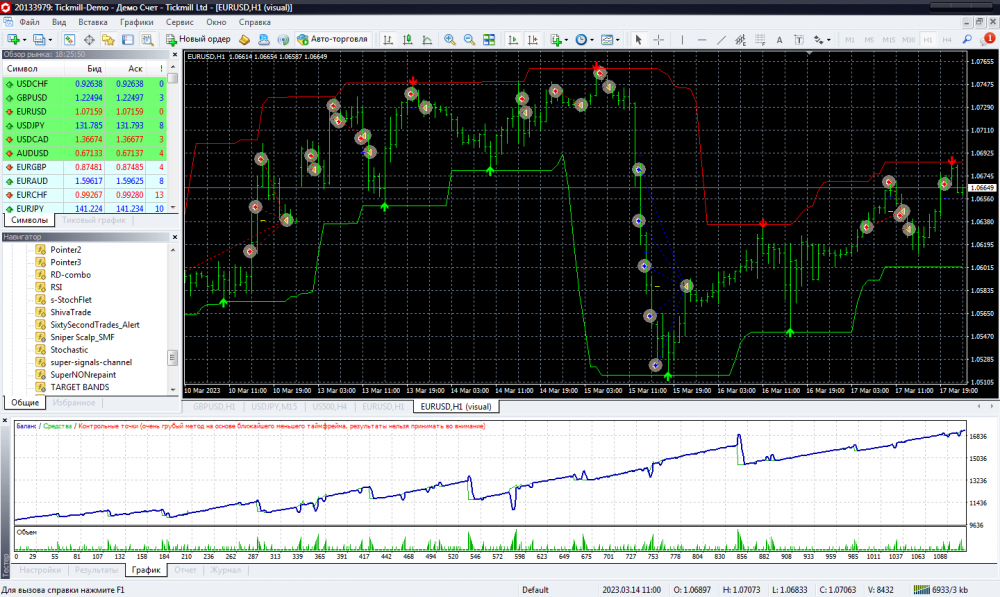The height and width of the screenshot is (597, 1000).
Task: Toggle Авто-торговля auto trading
Action: (332, 40)
